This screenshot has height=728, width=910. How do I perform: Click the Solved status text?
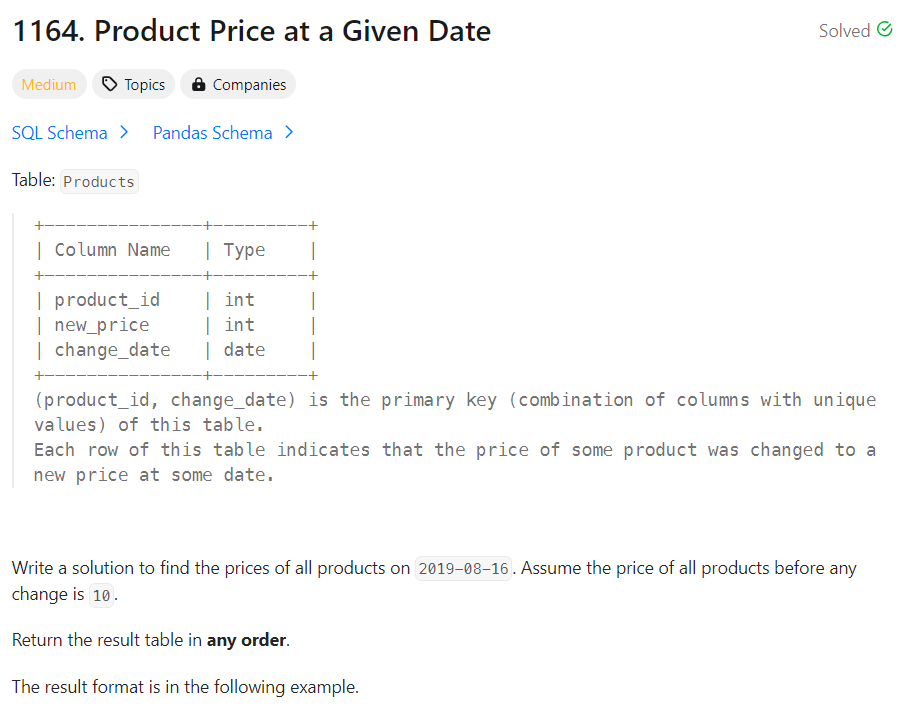coord(844,31)
